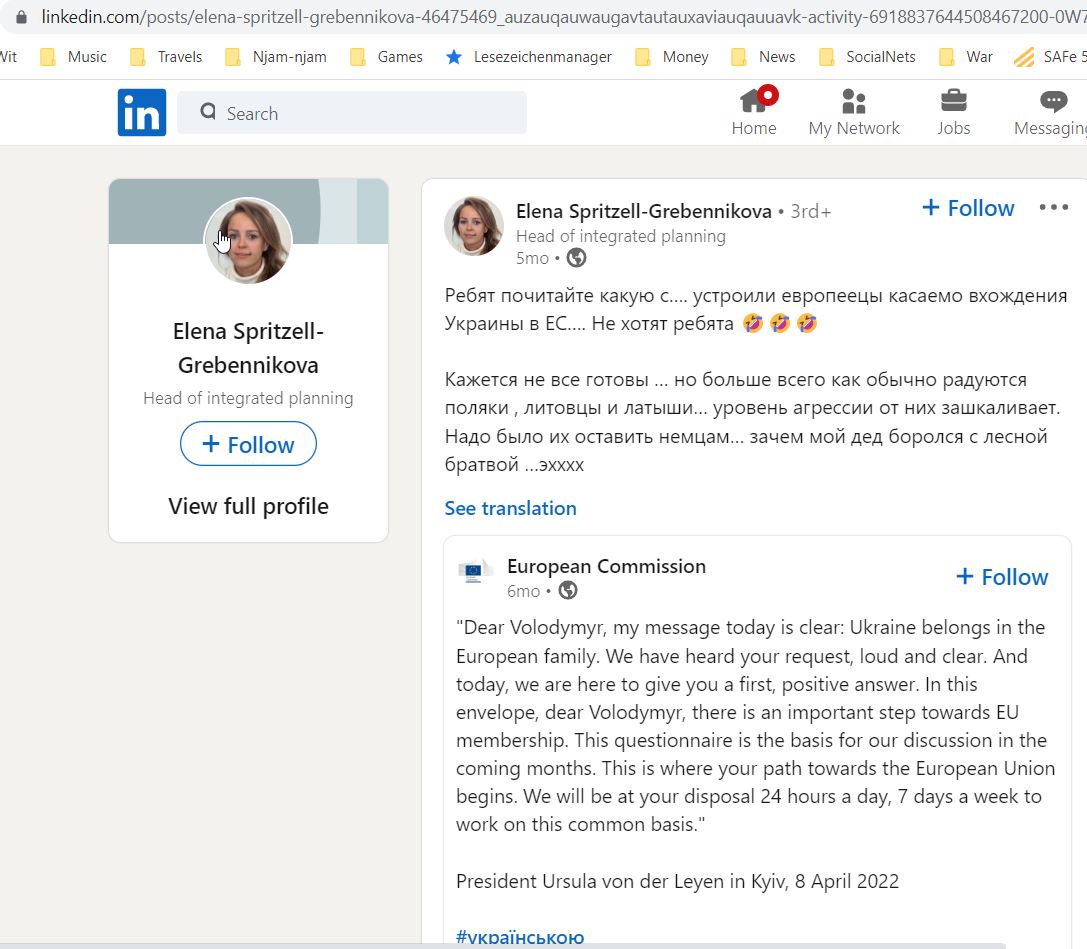The image size is (1087, 949).
Task: Click the LinkedIn logo icon
Action: (141, 112)
